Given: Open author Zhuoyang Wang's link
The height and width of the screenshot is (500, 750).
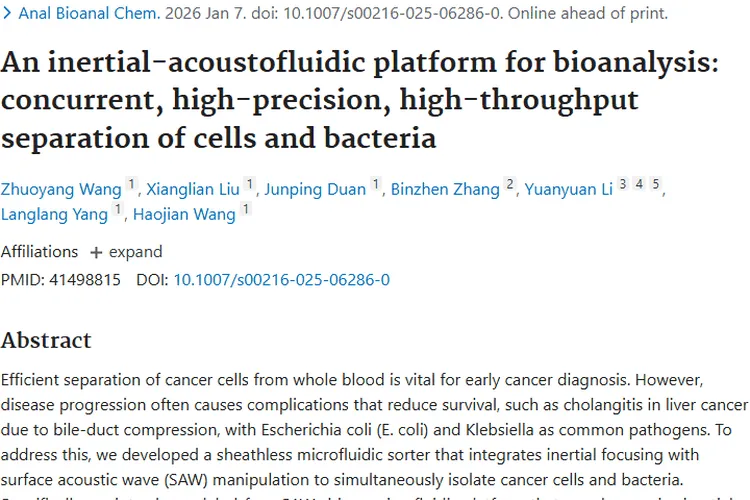Looking at the screenshot, I should [60, 189].
